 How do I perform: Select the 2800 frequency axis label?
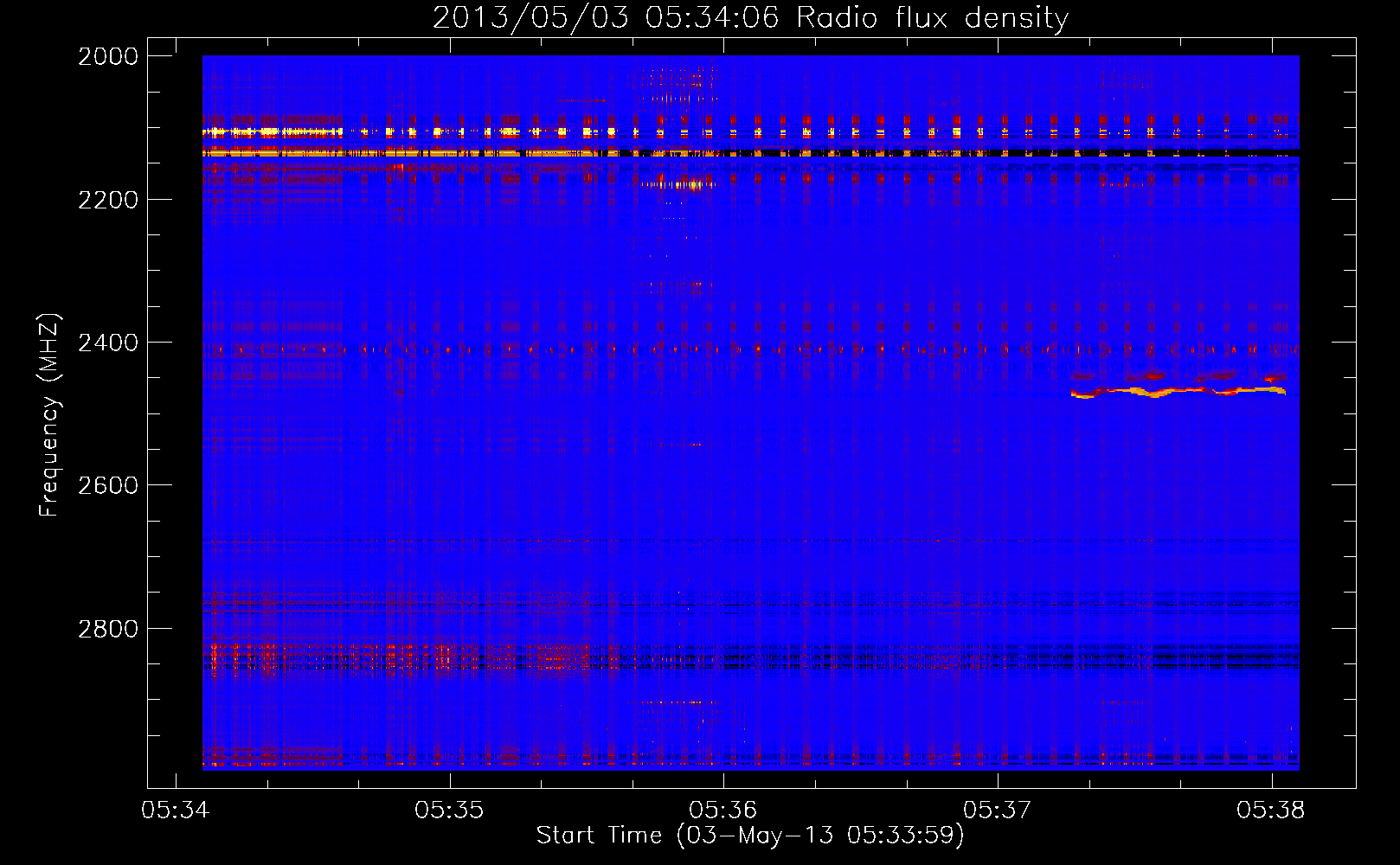(x=108, y=628)
